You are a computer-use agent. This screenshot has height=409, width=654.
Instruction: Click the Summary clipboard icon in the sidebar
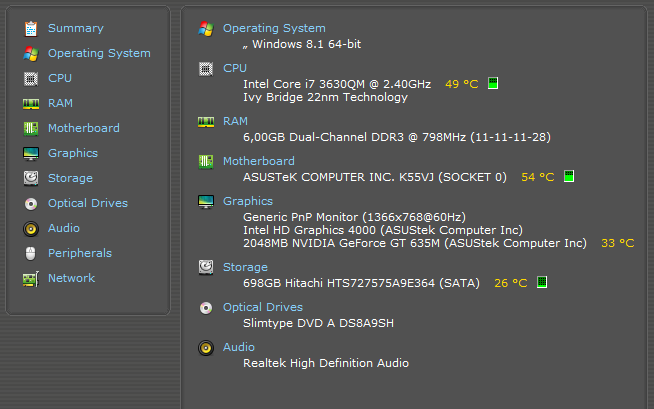pos(31,28)
